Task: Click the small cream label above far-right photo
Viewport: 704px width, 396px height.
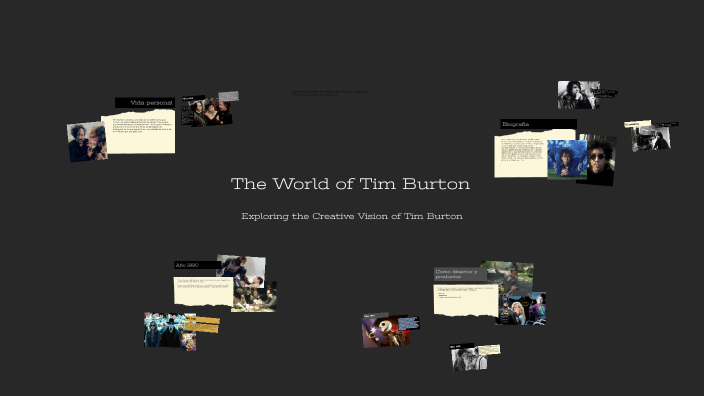Action: coord(638,124)
